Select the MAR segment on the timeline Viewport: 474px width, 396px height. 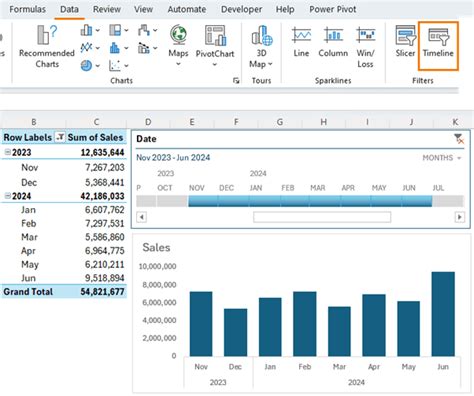click(x=325, y=201)
